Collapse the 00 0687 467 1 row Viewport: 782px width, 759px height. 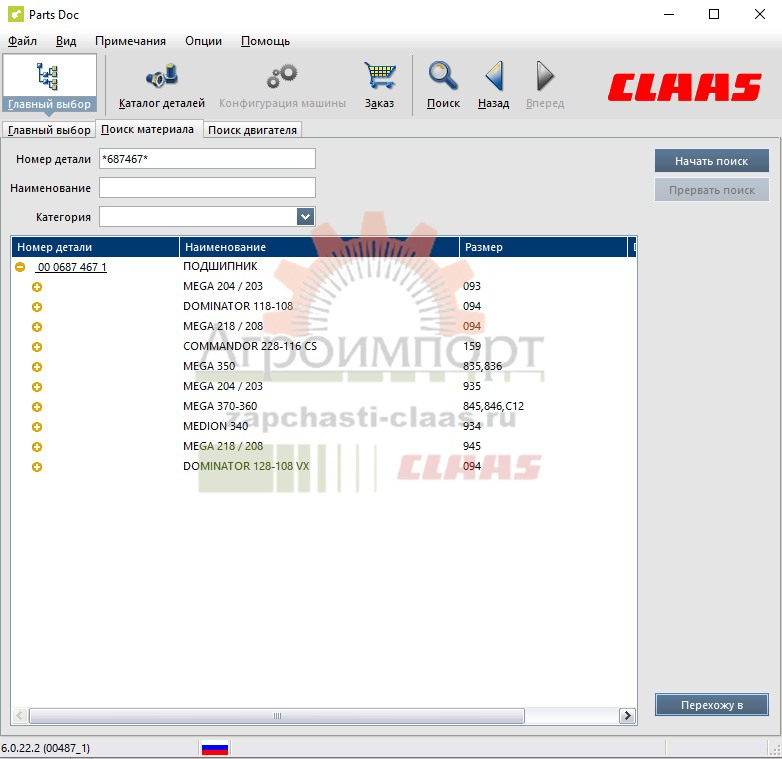click(20, 267)
